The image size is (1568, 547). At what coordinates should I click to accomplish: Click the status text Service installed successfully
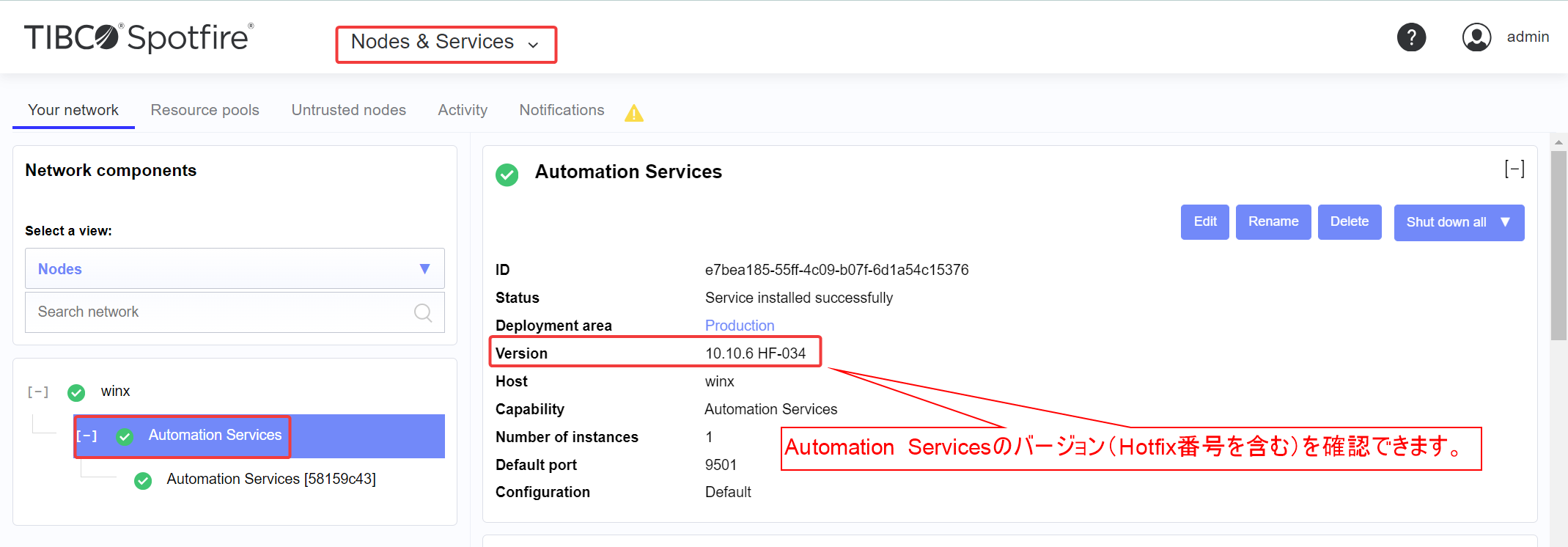pyautogui.click(x=798, y=298)
